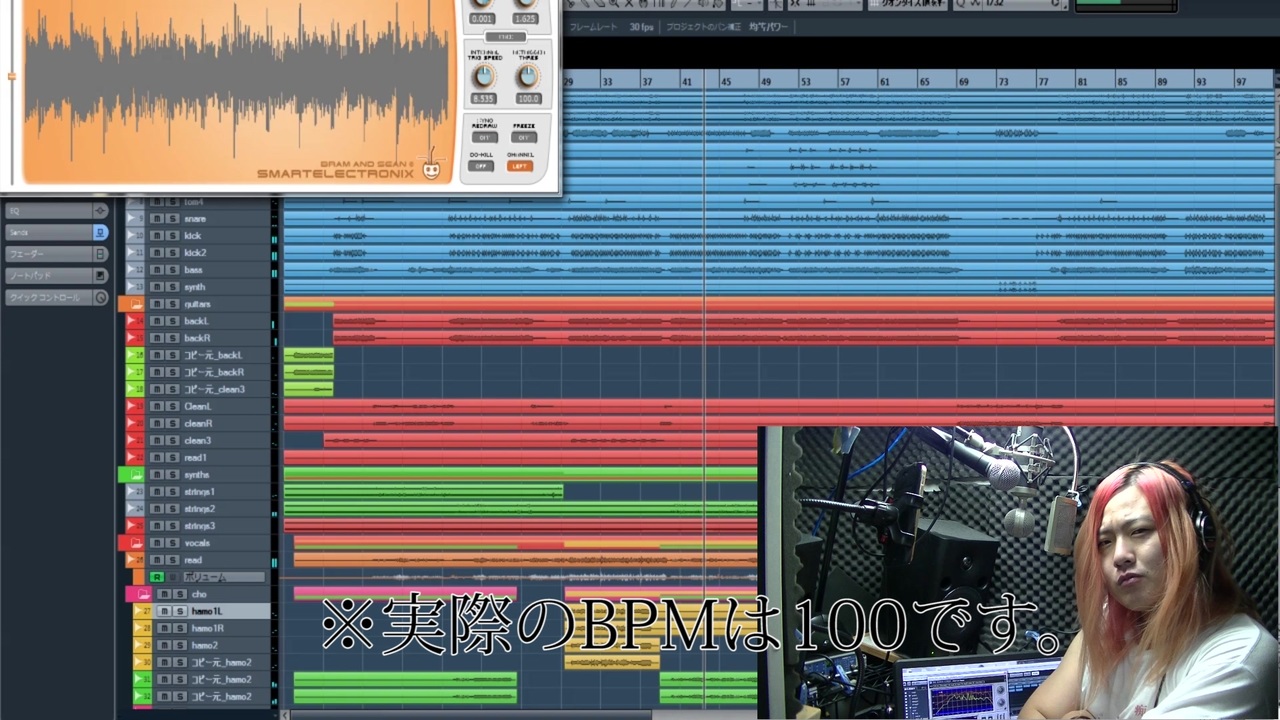Expand the クイックコントロール inspector section
The height and width of the screenshot is (720, 1280).
coord(55,297)
